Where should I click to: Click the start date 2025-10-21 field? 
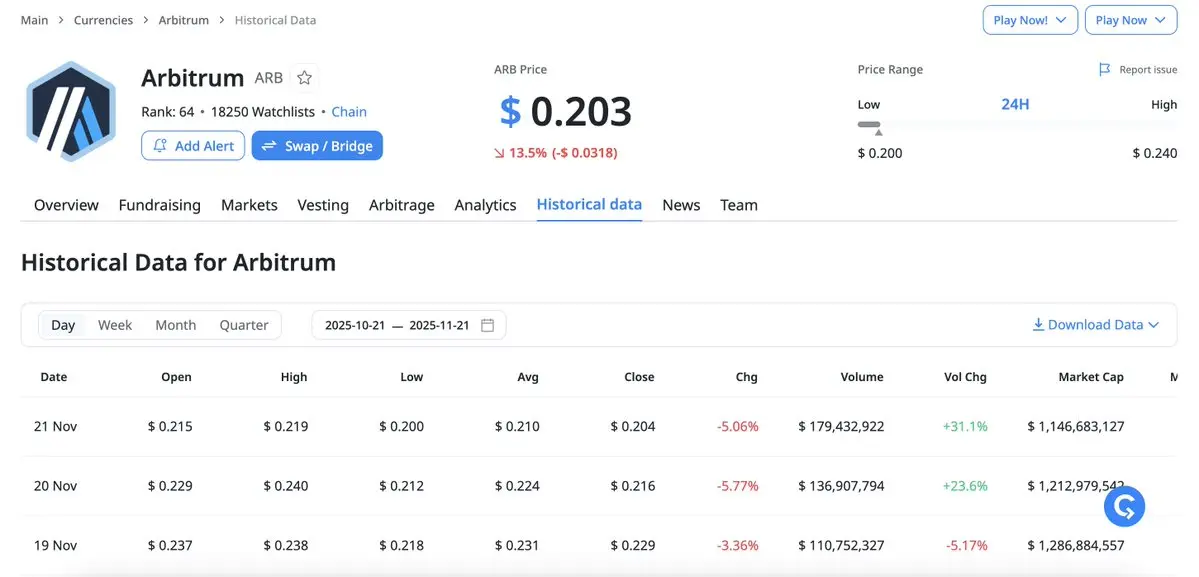(x=355, y=325)
